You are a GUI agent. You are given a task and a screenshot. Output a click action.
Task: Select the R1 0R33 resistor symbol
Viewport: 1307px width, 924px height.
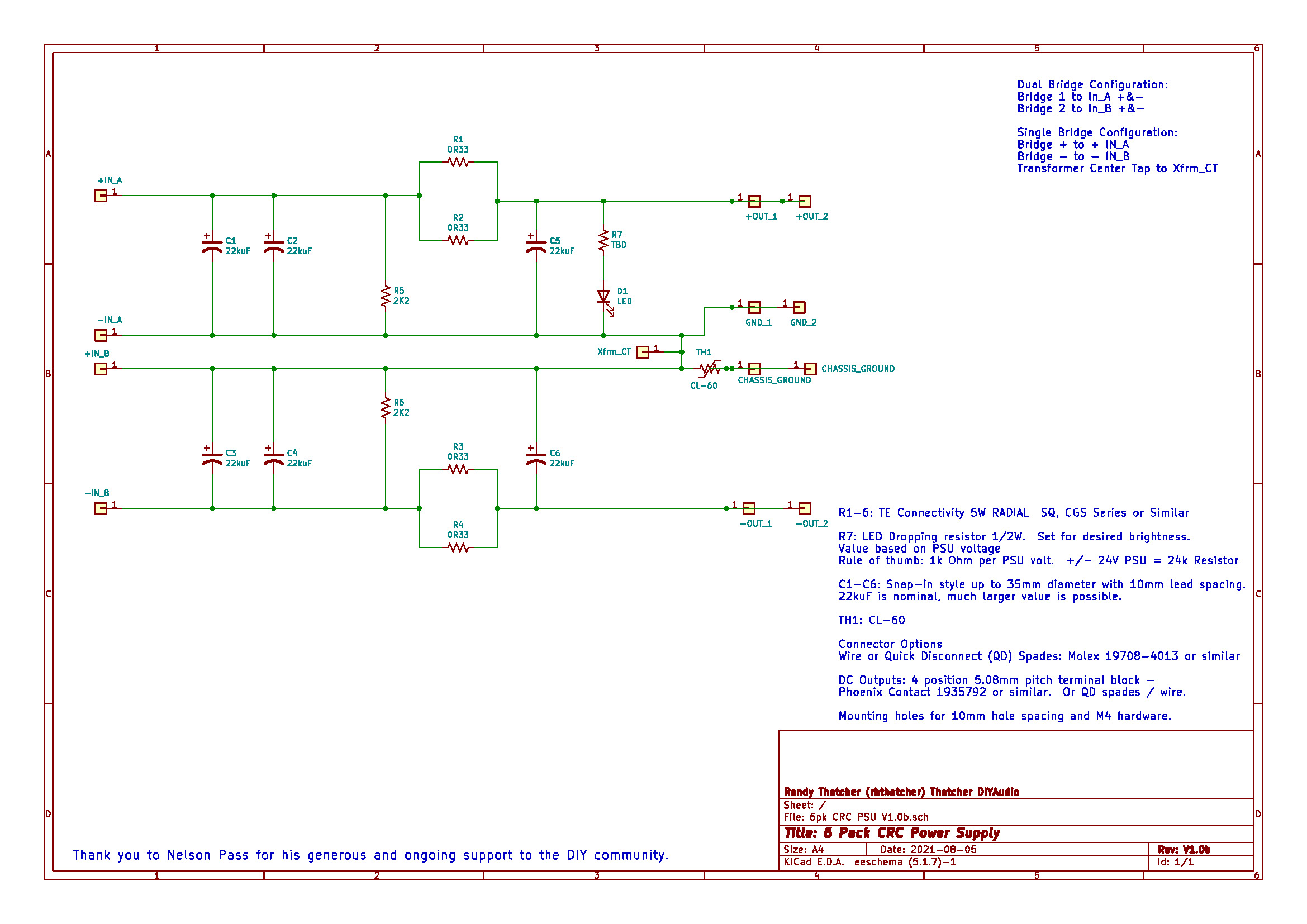pyautogui.click(x=458, y=162)
